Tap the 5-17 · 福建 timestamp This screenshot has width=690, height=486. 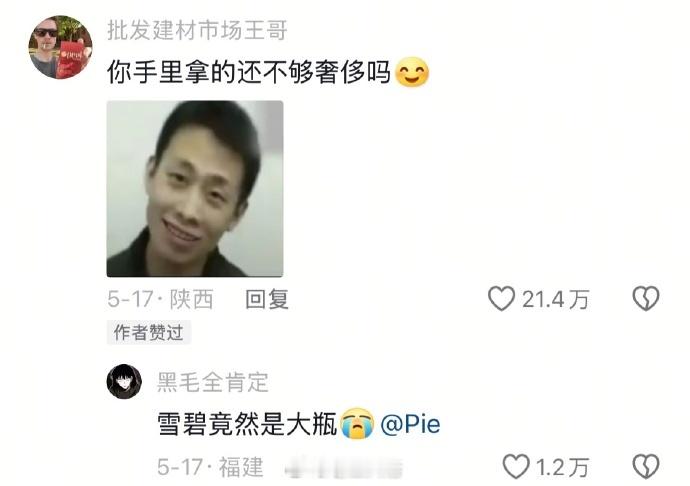[210, 467]
